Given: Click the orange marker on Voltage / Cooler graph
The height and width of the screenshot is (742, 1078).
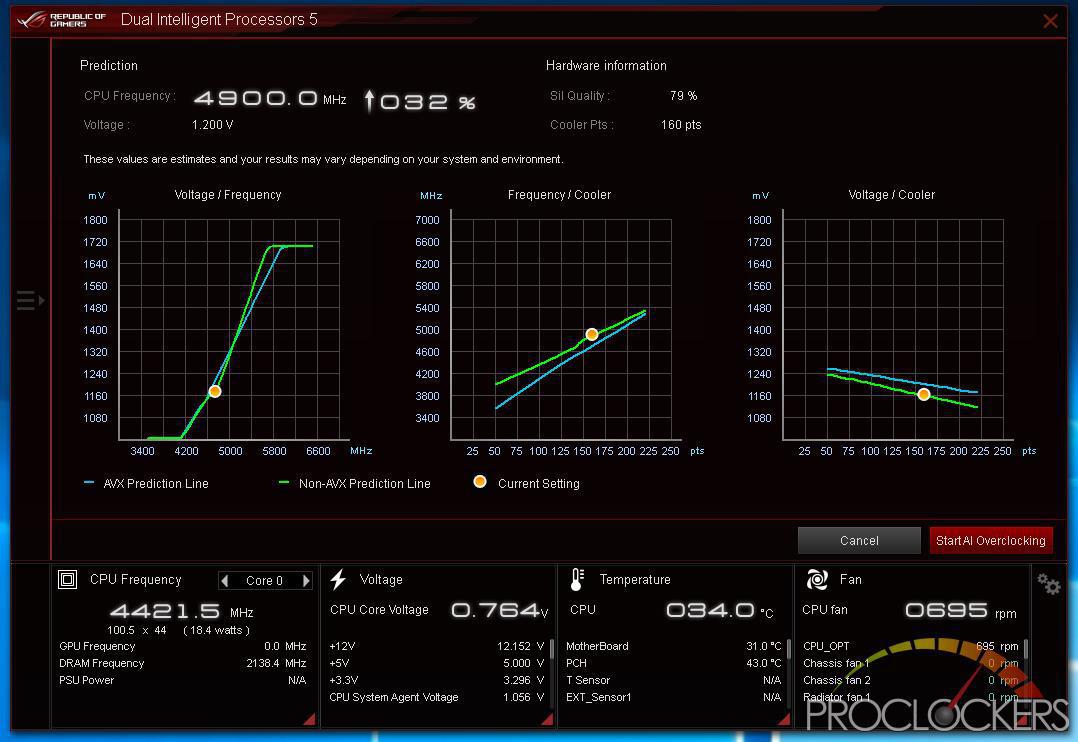Looking at the screenshot, I should tap(924, 394).
